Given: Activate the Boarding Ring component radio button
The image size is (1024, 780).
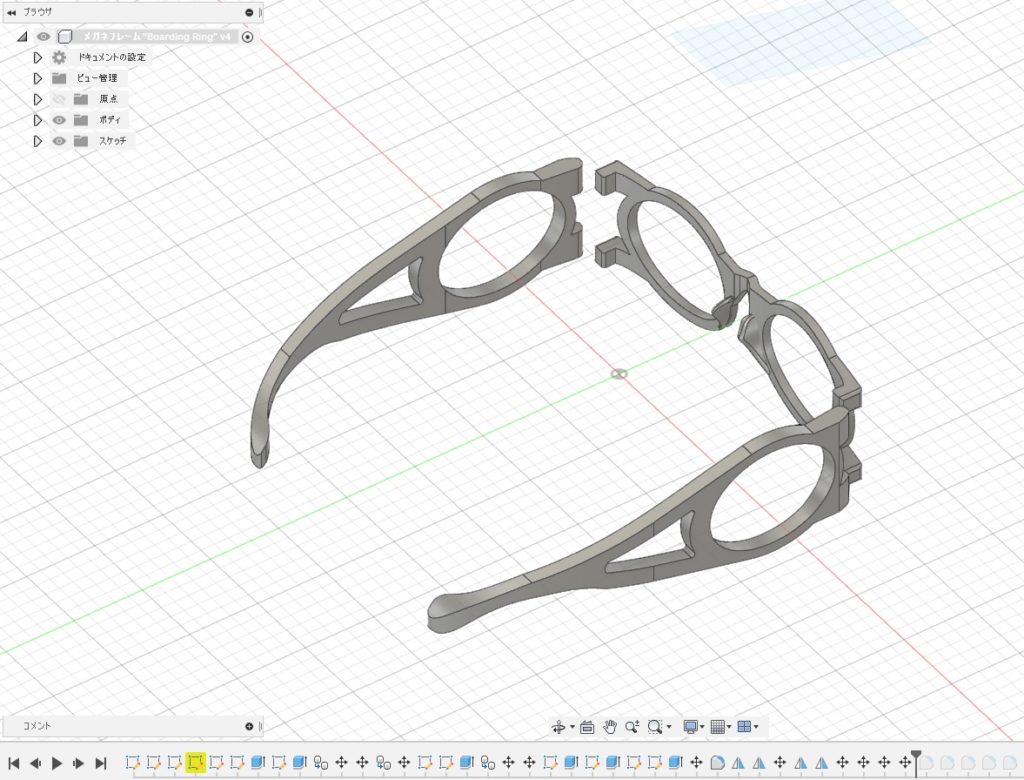Looking at the screenshot, I should [248, 37].
